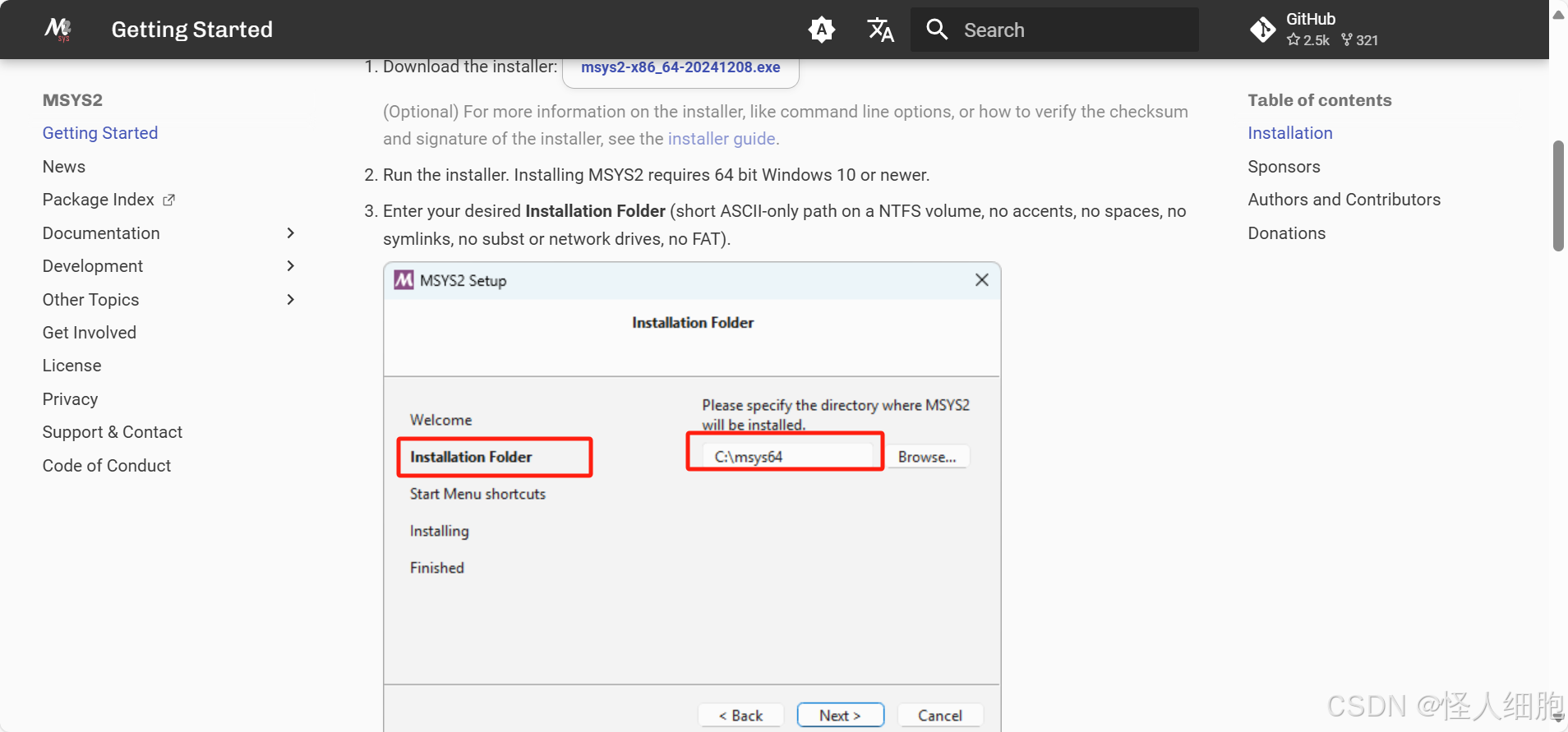The width and height of the screenshot is (1568, 732).
Task: Click the GitHub fork count 321
Action: pos(1360,39)
